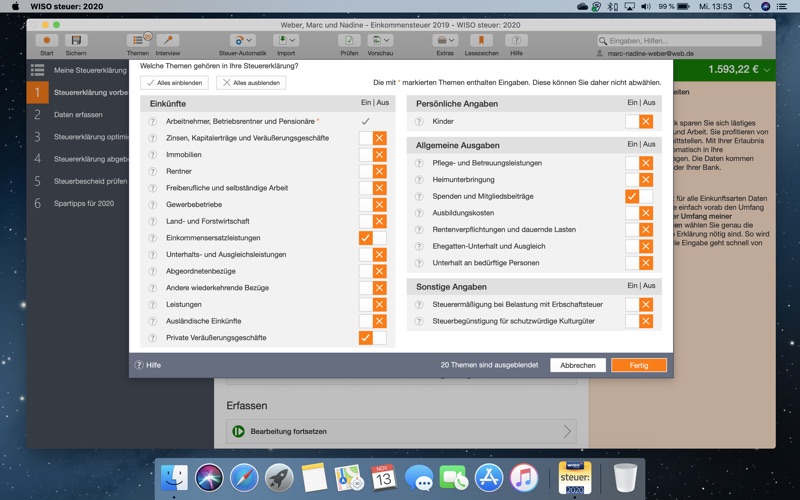Show help icon for Immobilien row
Viewport: 800px width, 500px height.
152,155
